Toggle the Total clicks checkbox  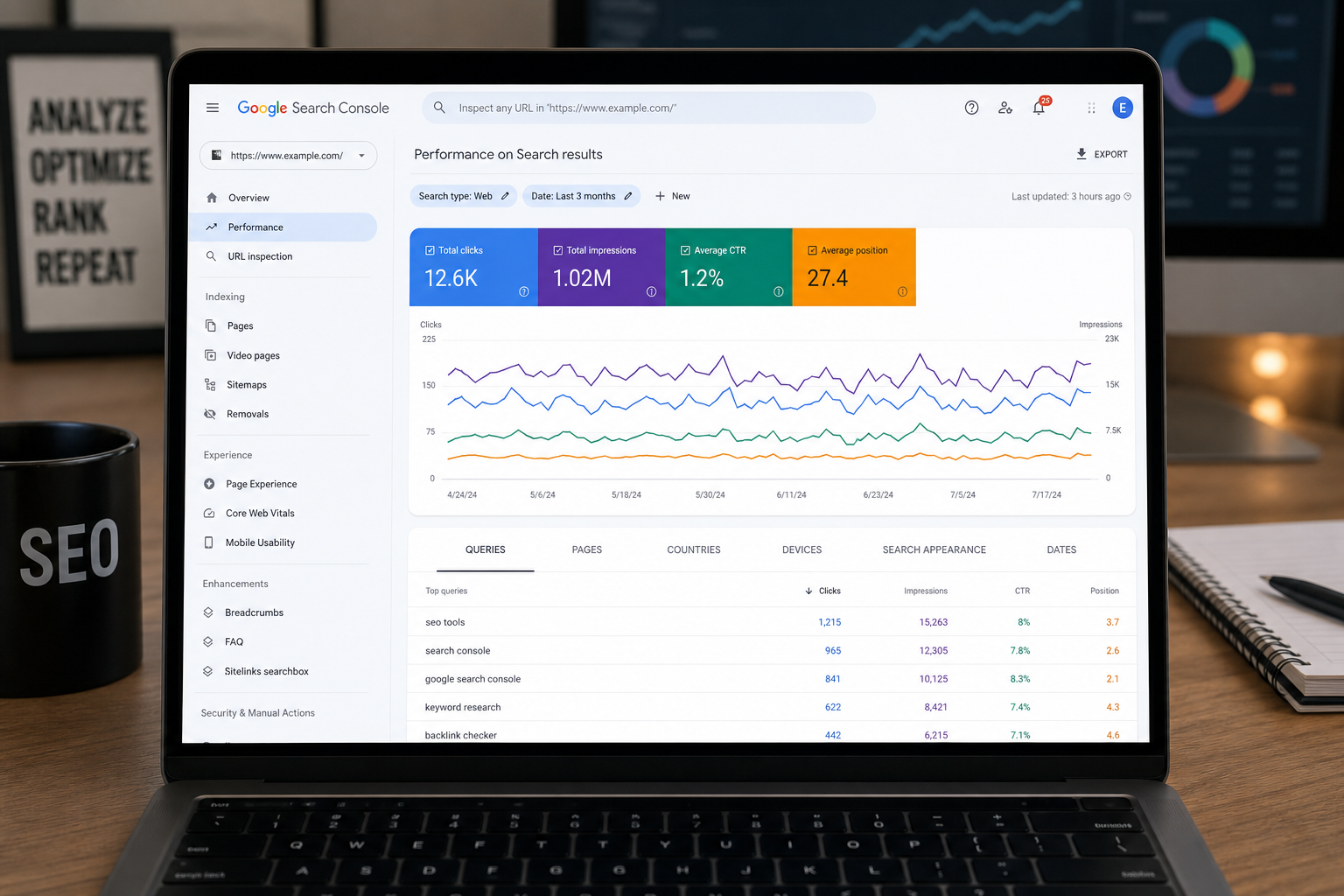click(x=430, y=250)
